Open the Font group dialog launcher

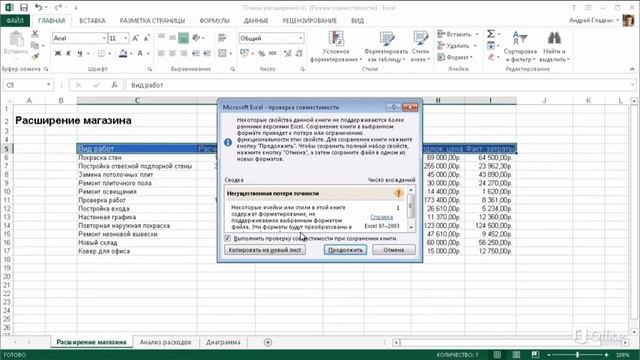150,69
